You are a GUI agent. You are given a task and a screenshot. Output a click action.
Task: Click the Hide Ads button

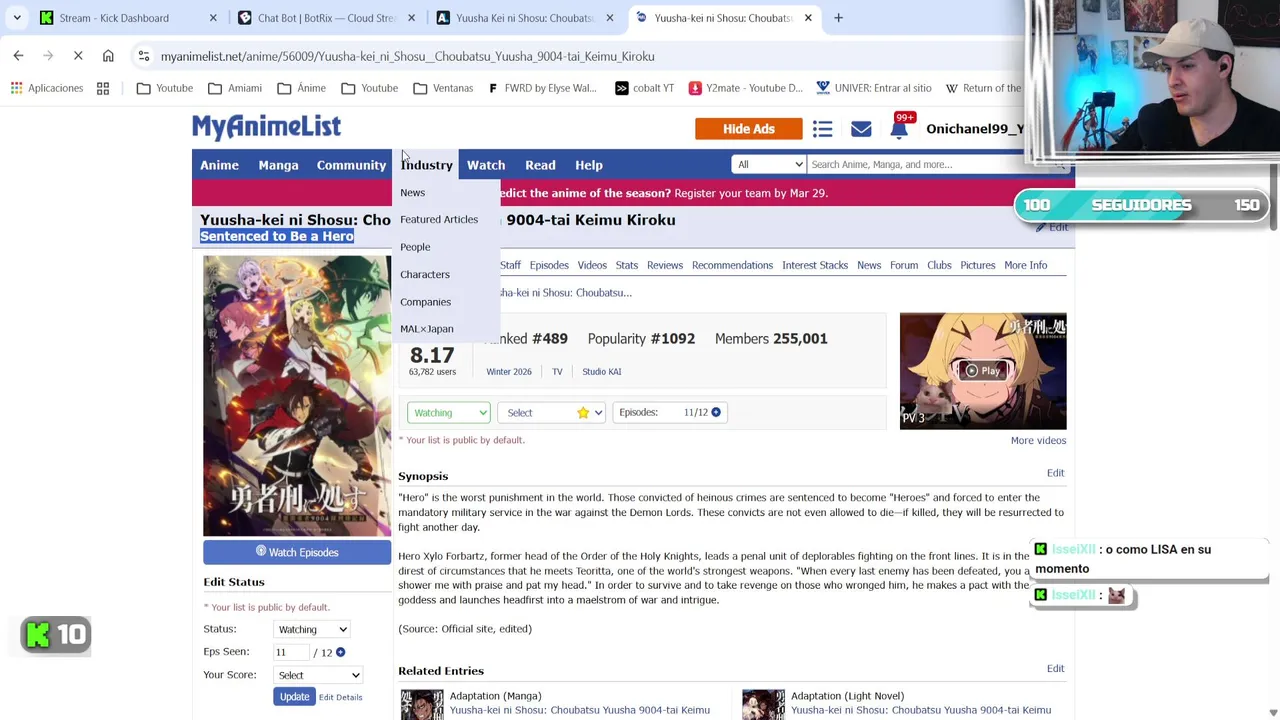(x=749, y=129)
